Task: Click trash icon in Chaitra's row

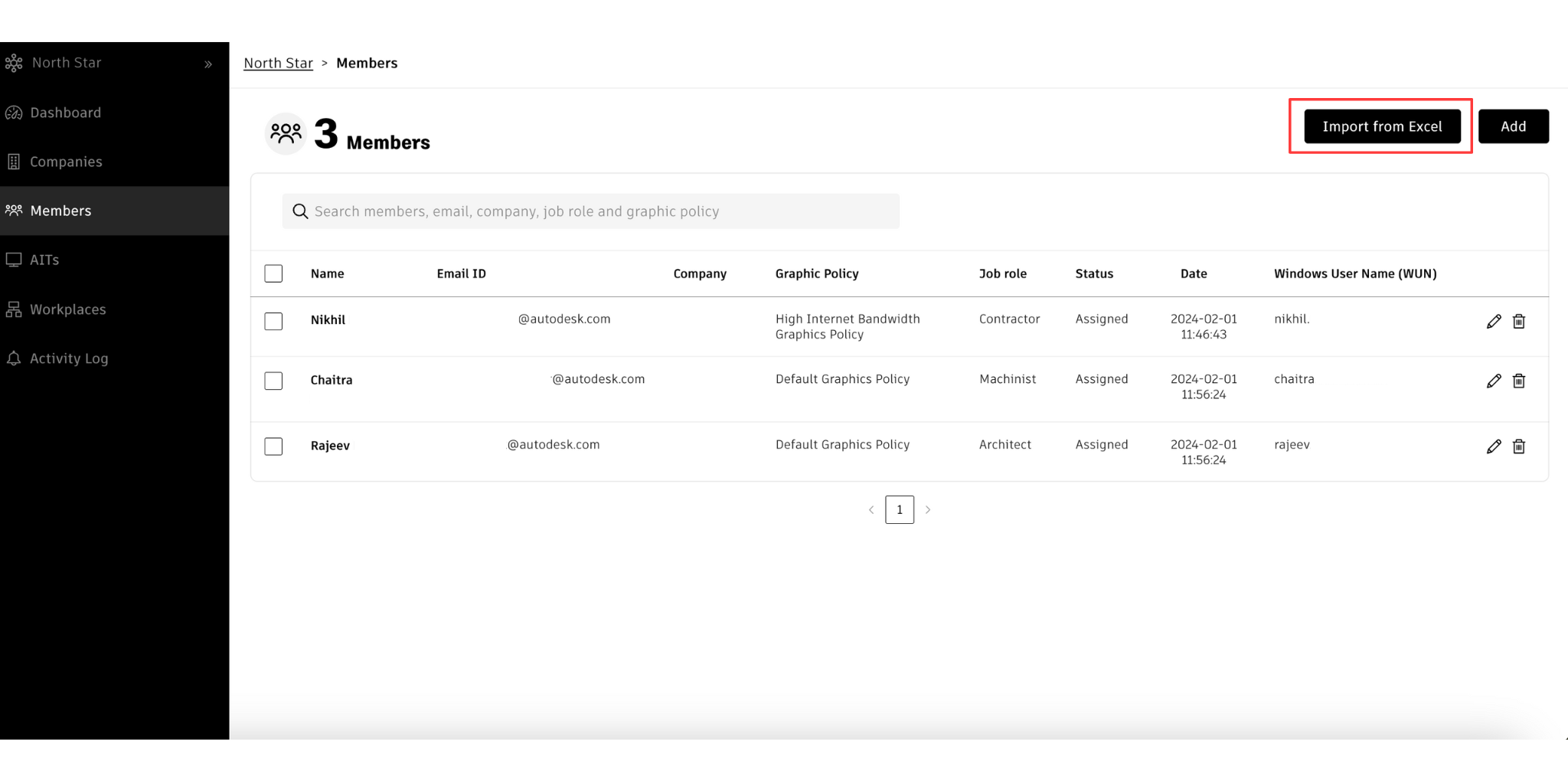Action: 1519,381
